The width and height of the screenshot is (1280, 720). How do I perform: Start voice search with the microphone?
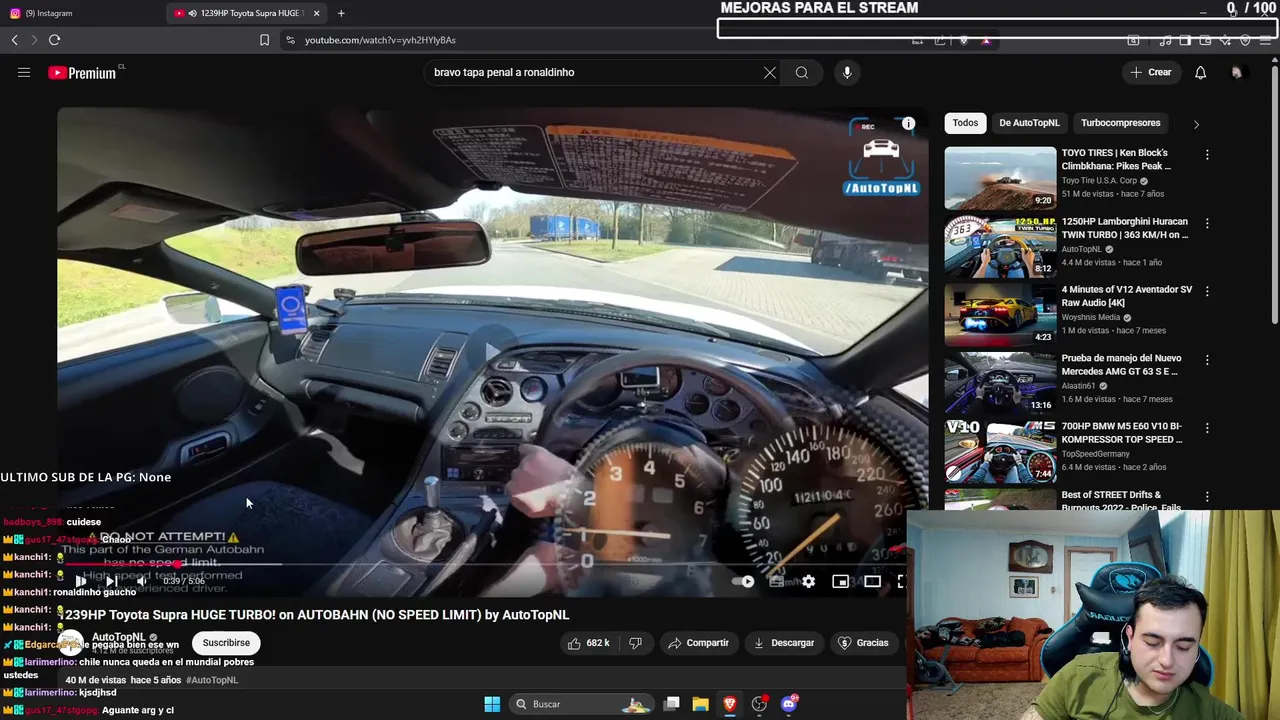tap(847, 72)
